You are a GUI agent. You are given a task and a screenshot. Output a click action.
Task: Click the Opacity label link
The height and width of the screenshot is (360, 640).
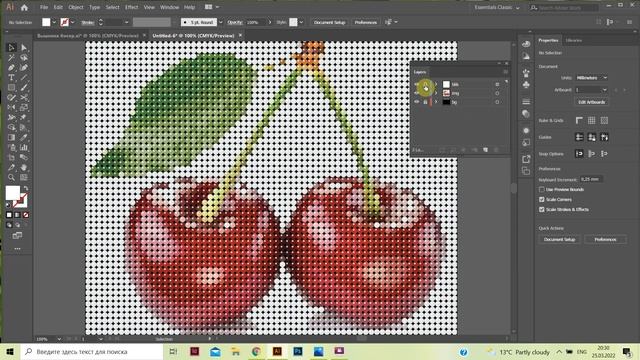point(235,22)
